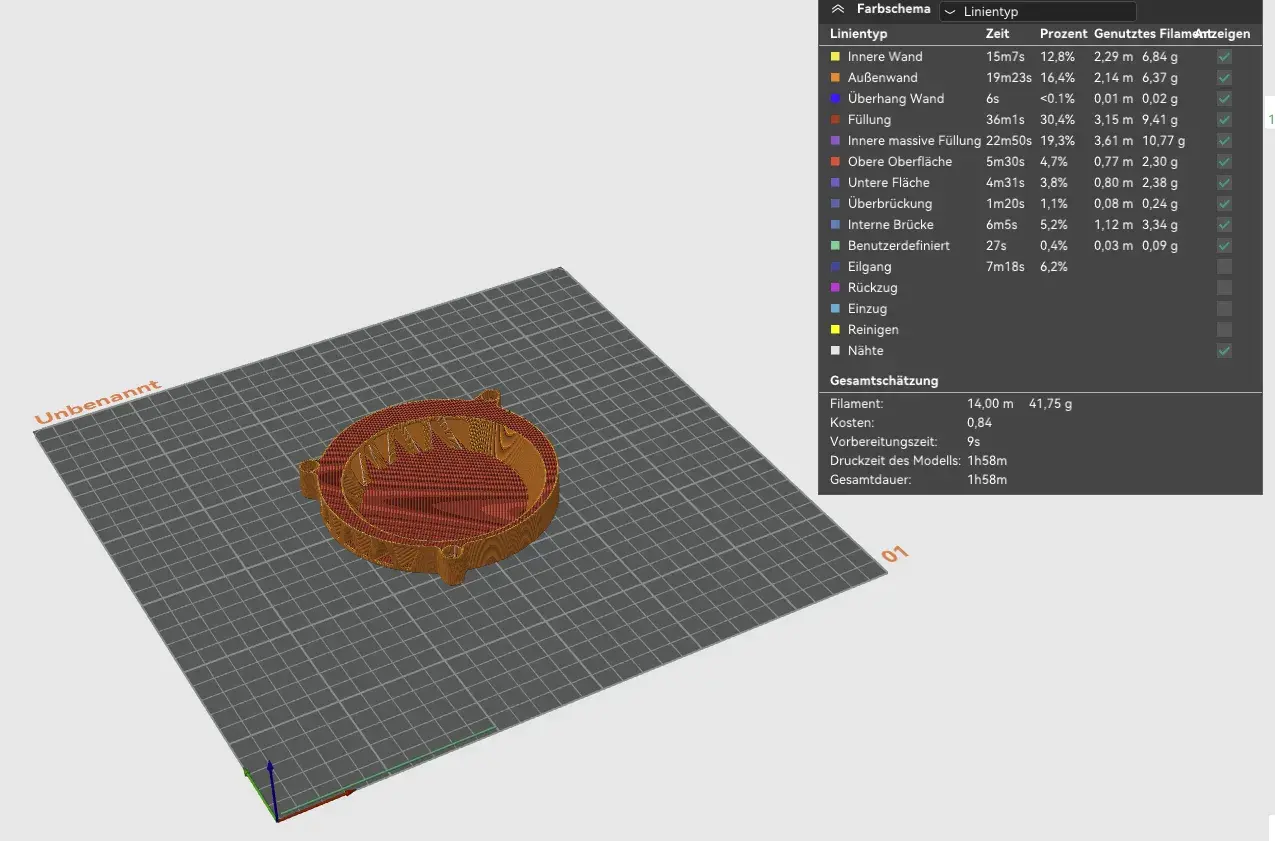Click the bright yellow Reinigen color swatch
The width and height of the screenshot is (1275, 841).
(x=835, y=330)
